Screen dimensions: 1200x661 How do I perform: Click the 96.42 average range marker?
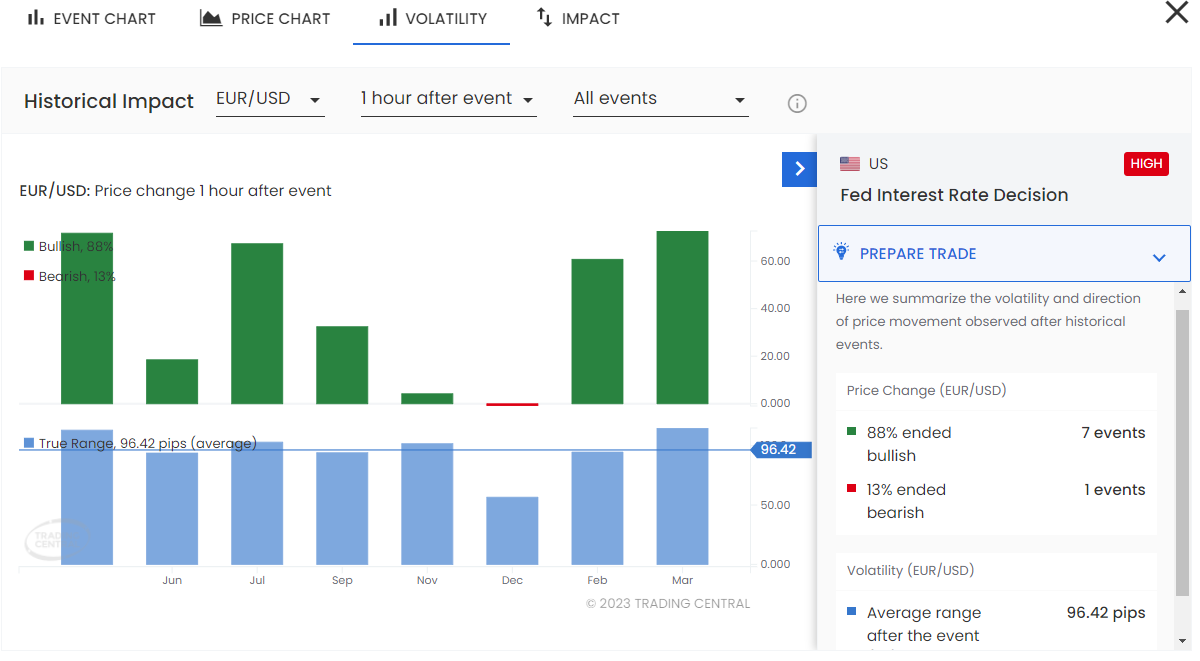pos(779,450)
